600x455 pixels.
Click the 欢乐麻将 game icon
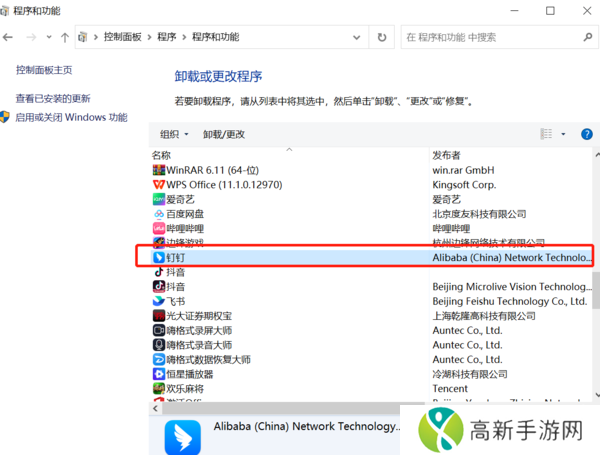[x=158, y=388]
